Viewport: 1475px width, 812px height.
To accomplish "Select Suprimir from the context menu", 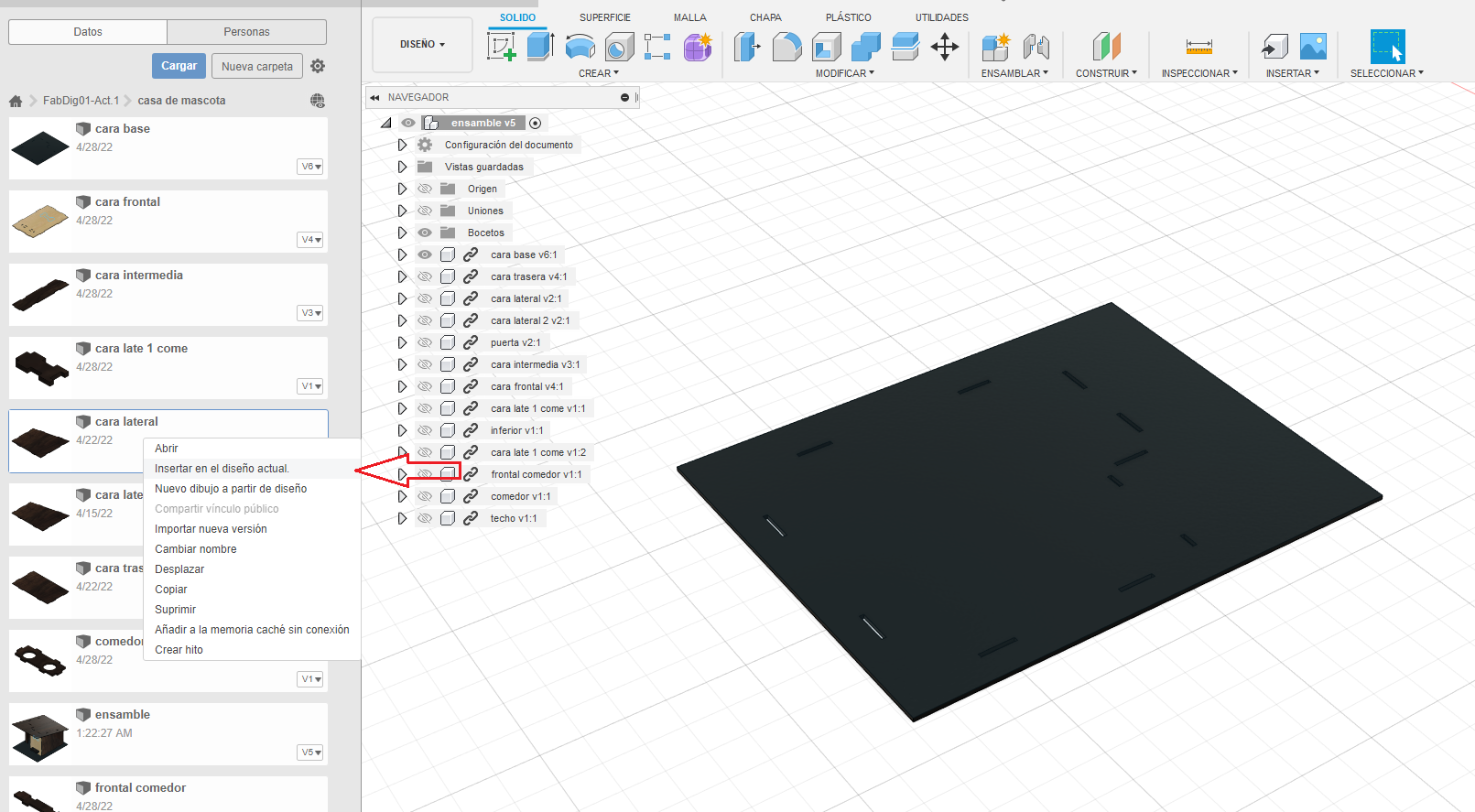I will tap(176, 610).
